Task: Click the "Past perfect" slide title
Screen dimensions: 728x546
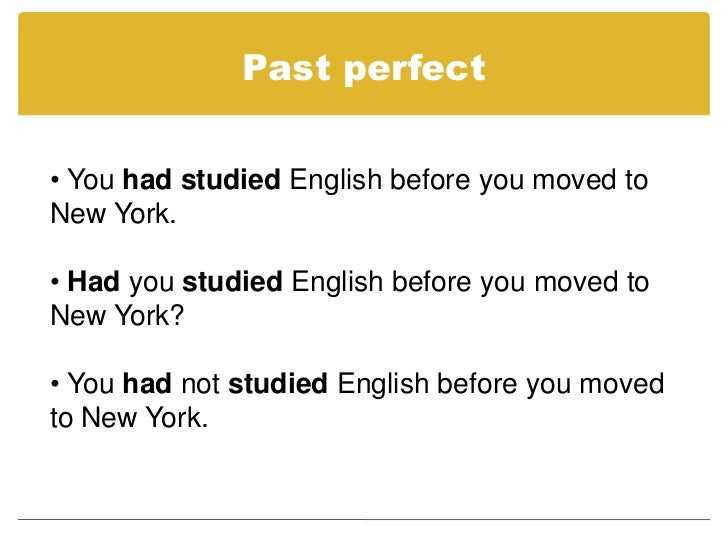Action: 363,68
